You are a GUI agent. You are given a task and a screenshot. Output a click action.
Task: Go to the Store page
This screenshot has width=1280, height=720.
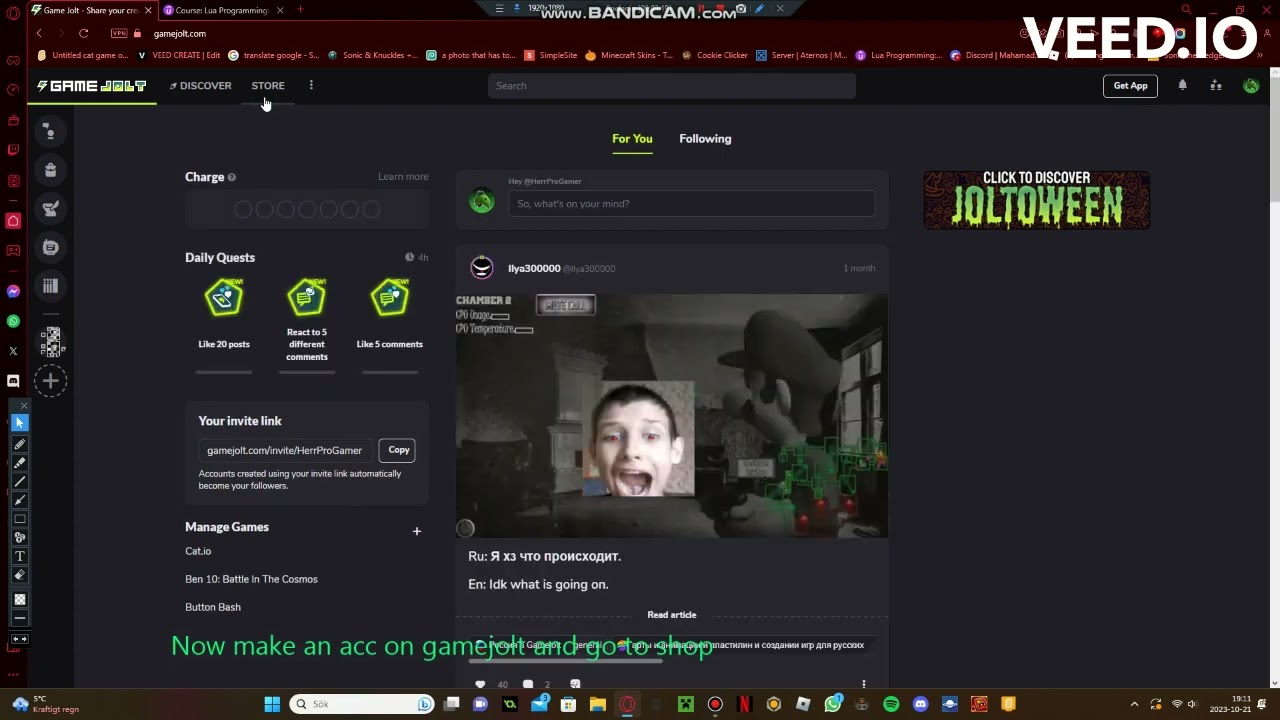pos(268,86)
